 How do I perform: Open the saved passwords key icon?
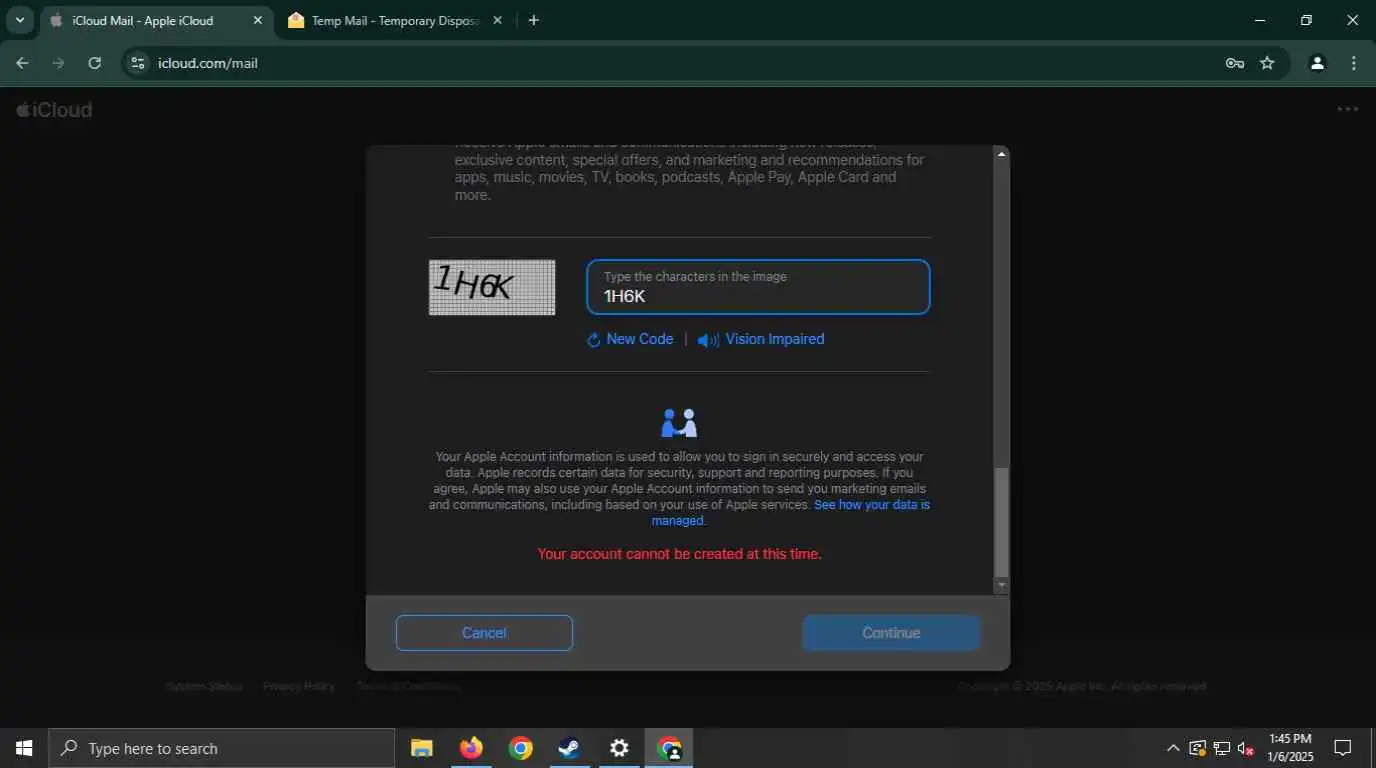(x=1235, y=63)
